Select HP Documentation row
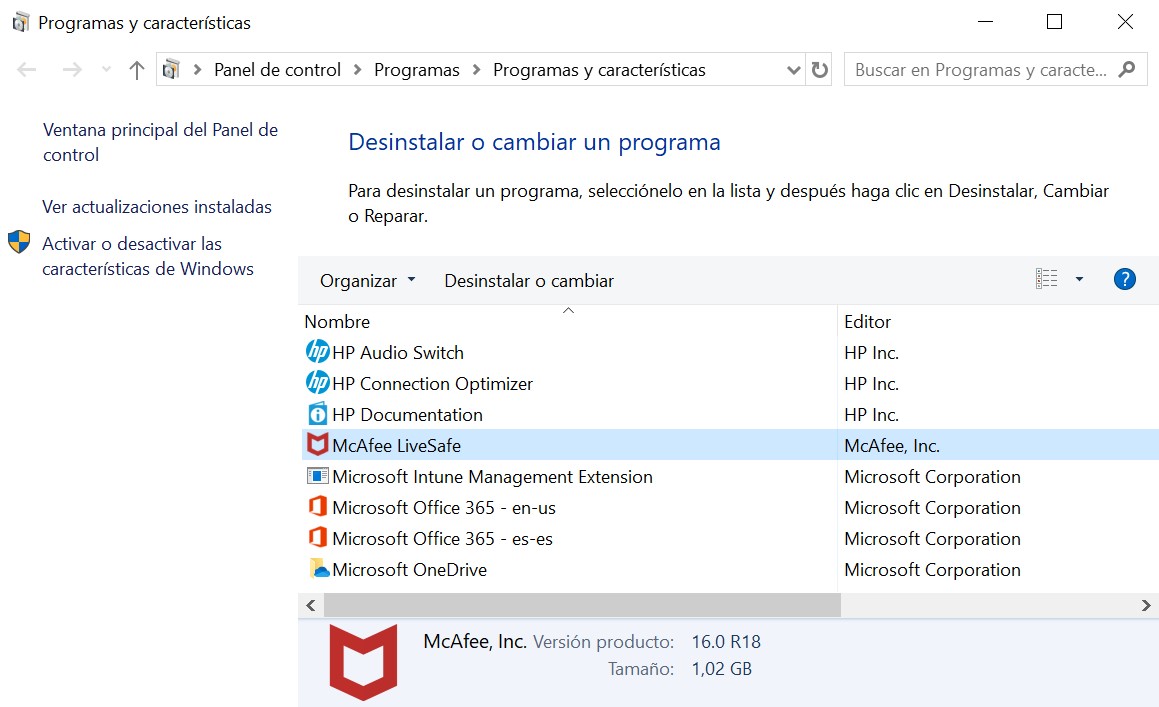Screen dimensions: 1159x707 [x=730, y=414]
